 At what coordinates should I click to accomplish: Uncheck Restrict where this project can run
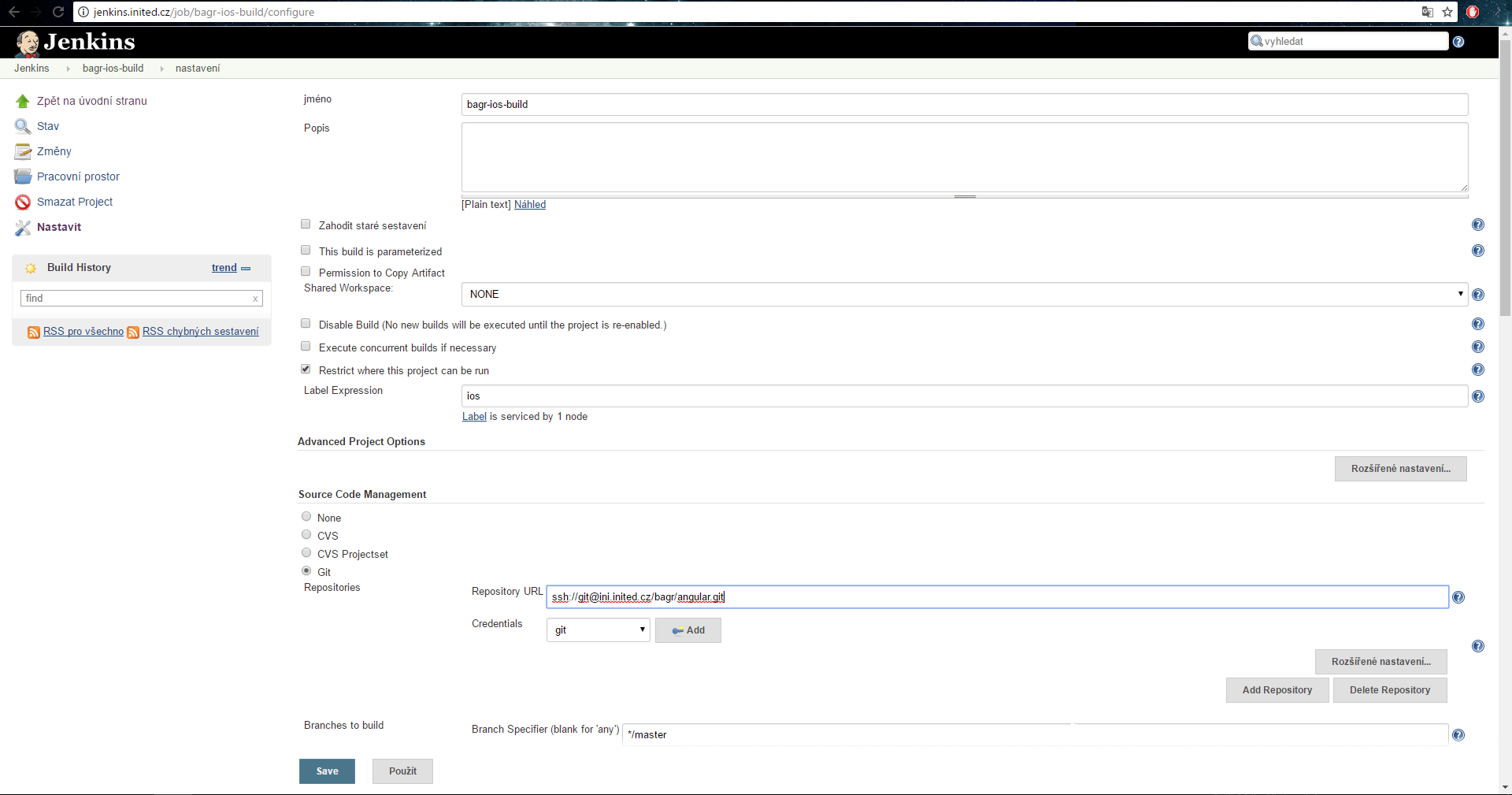pyautogui.click(x=306, y=370)
